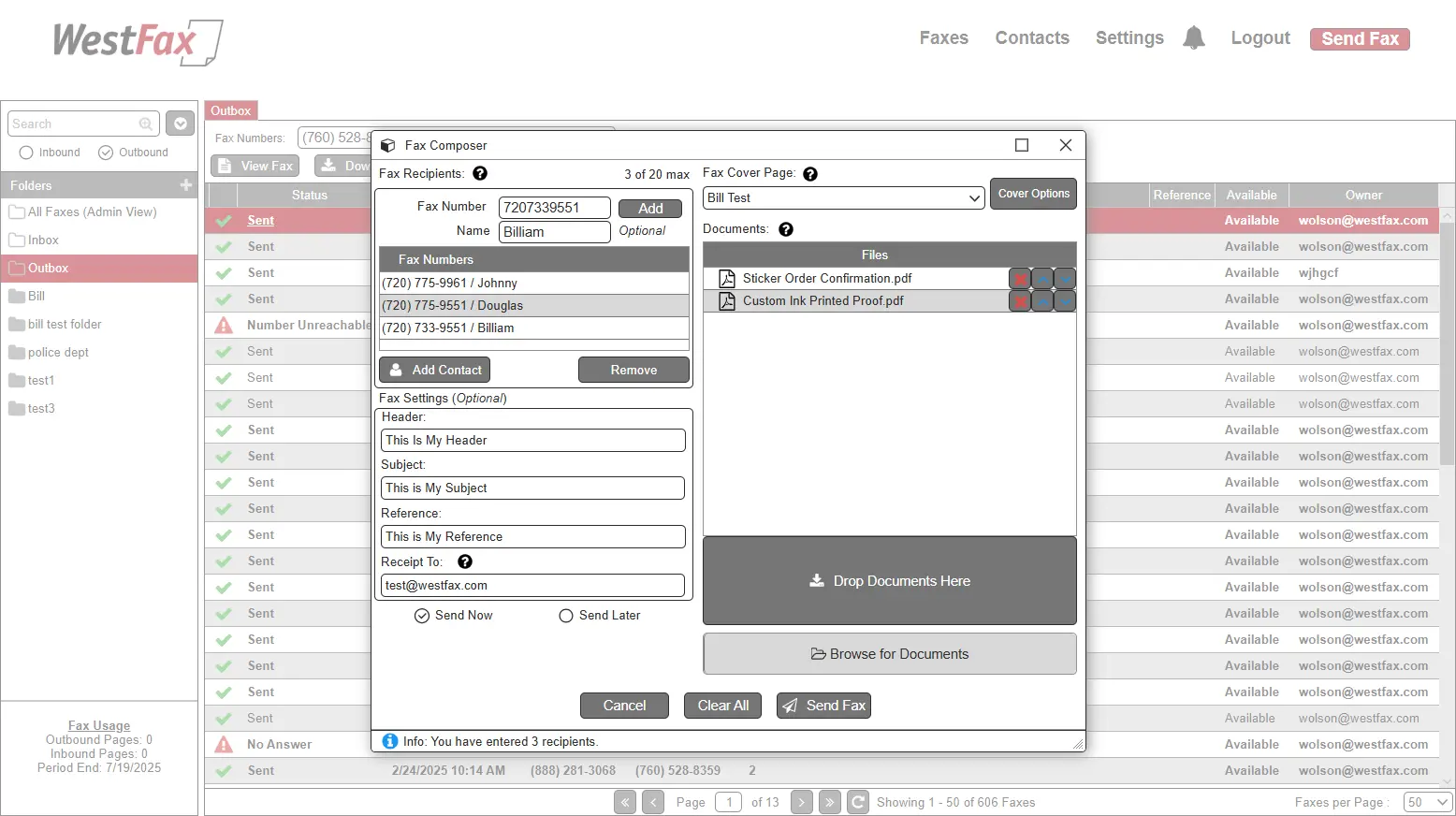Click help icon beside Receipt To
Screen dimensions: 1456x816
pos(465,562)
